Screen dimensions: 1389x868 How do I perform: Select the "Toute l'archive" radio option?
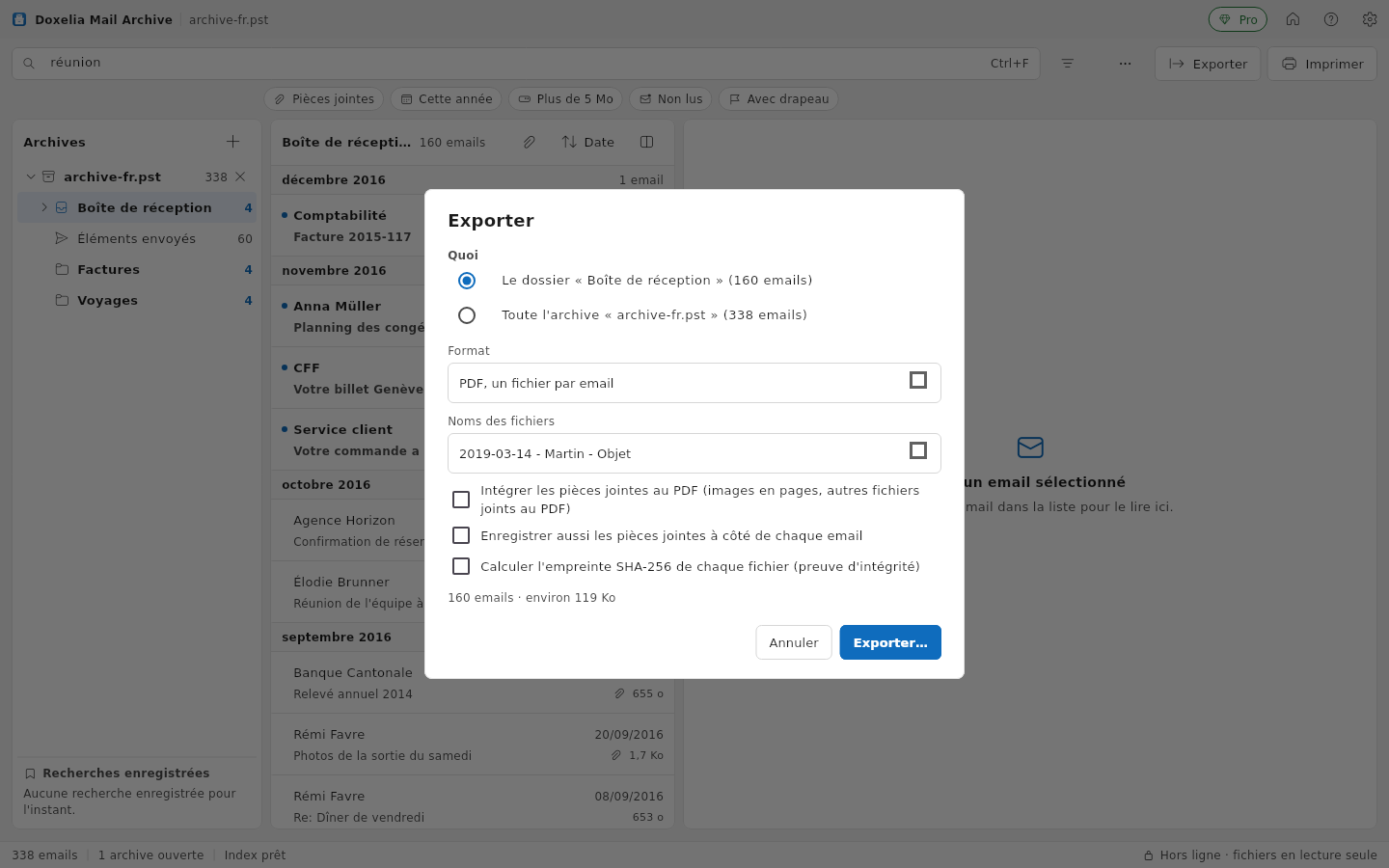pos(467,315)
